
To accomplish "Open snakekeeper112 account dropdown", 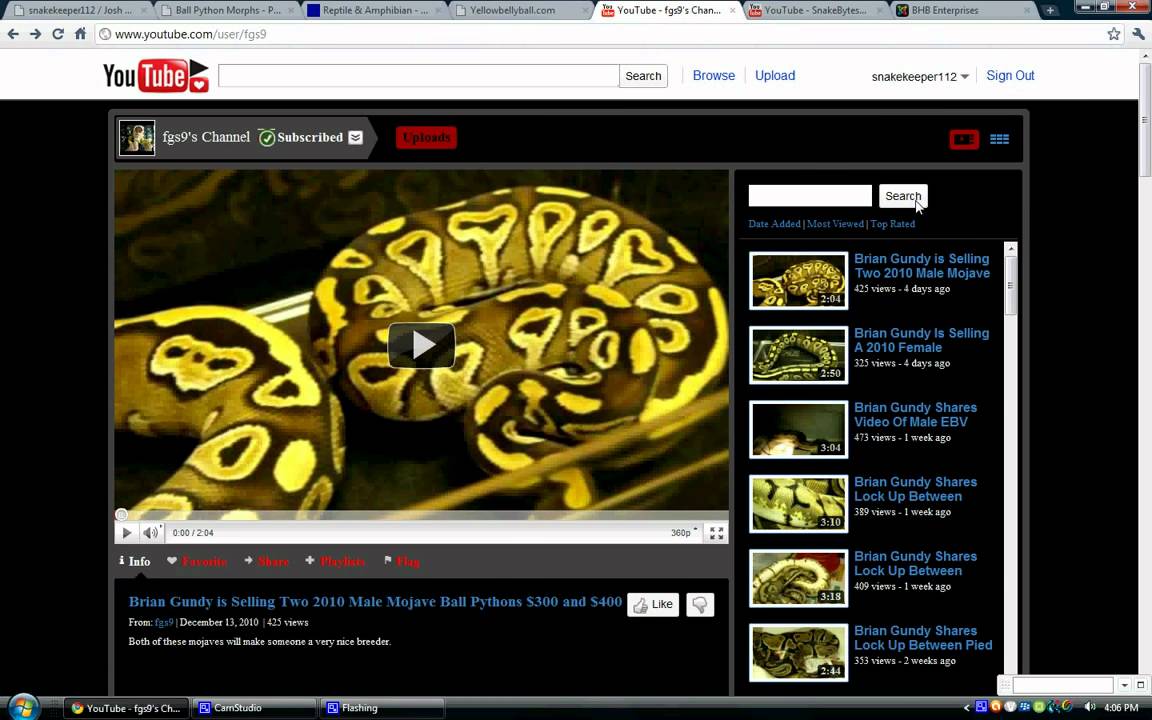I will click(920, 76).
